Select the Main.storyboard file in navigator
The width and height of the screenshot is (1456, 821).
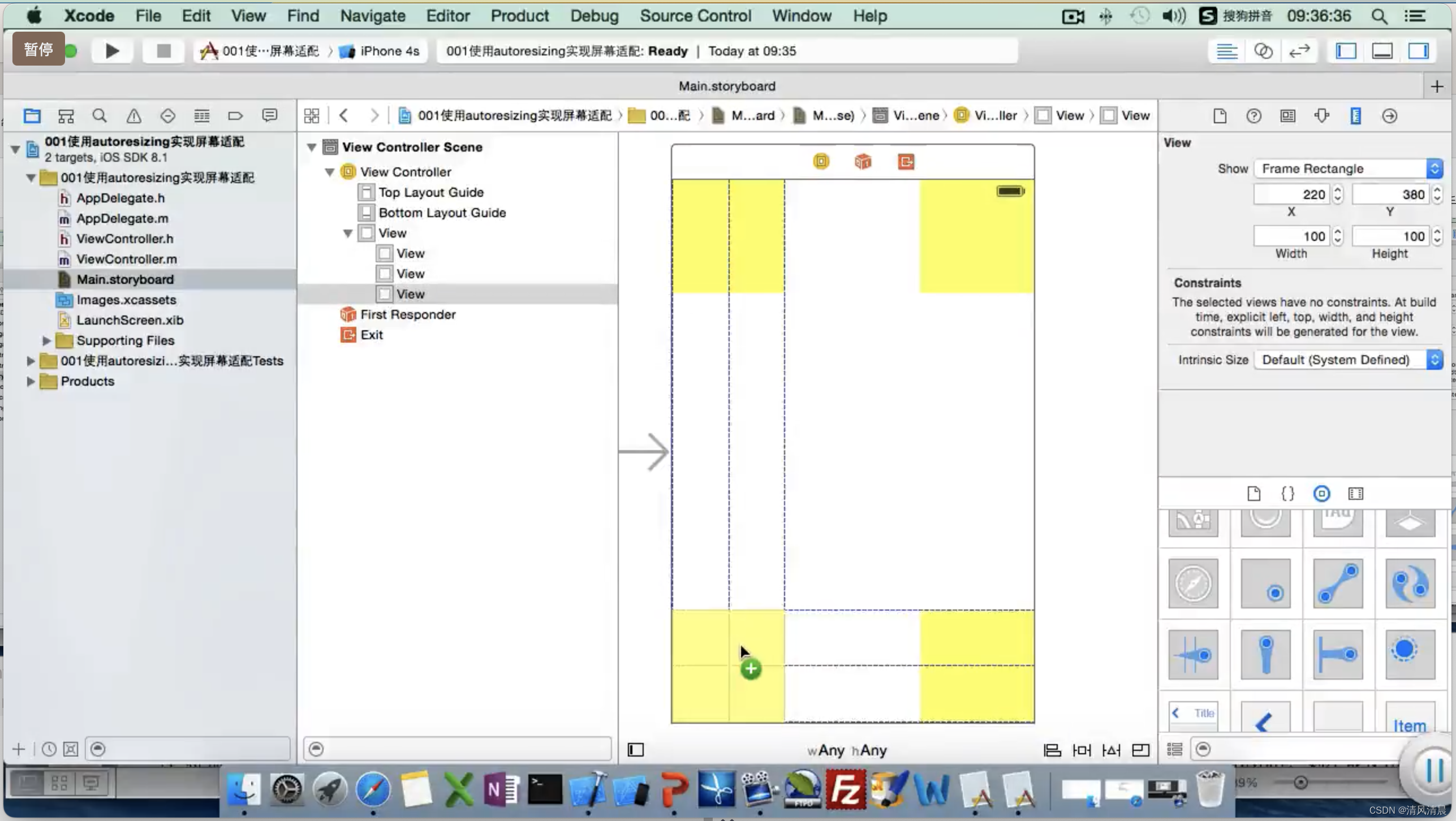(125, 279)
